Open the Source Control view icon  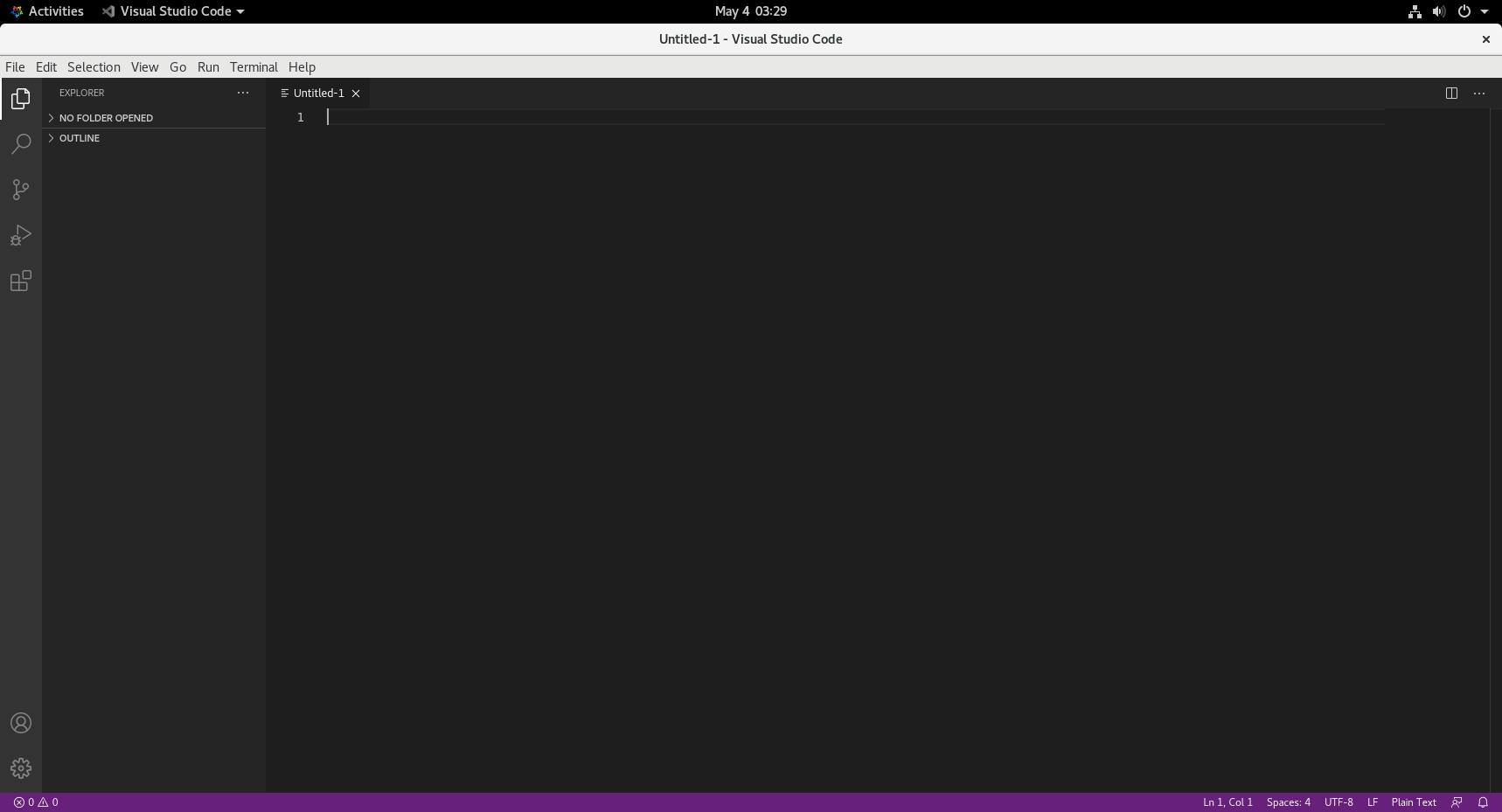point(21,190)
